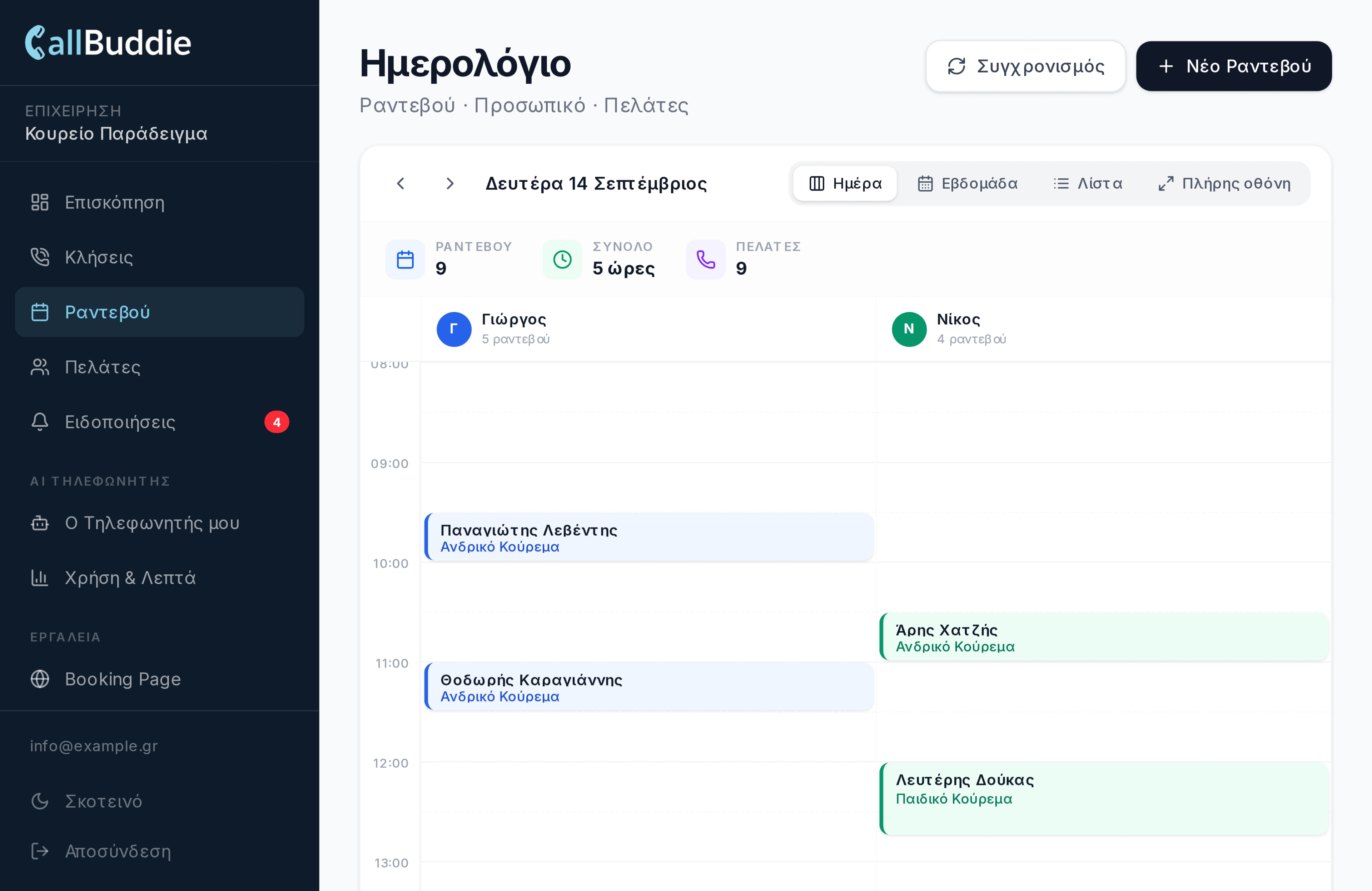This screenshot has height=891, width=1372.
Task: Open the Booking Page tool
Action: click(x=159, y=679)
